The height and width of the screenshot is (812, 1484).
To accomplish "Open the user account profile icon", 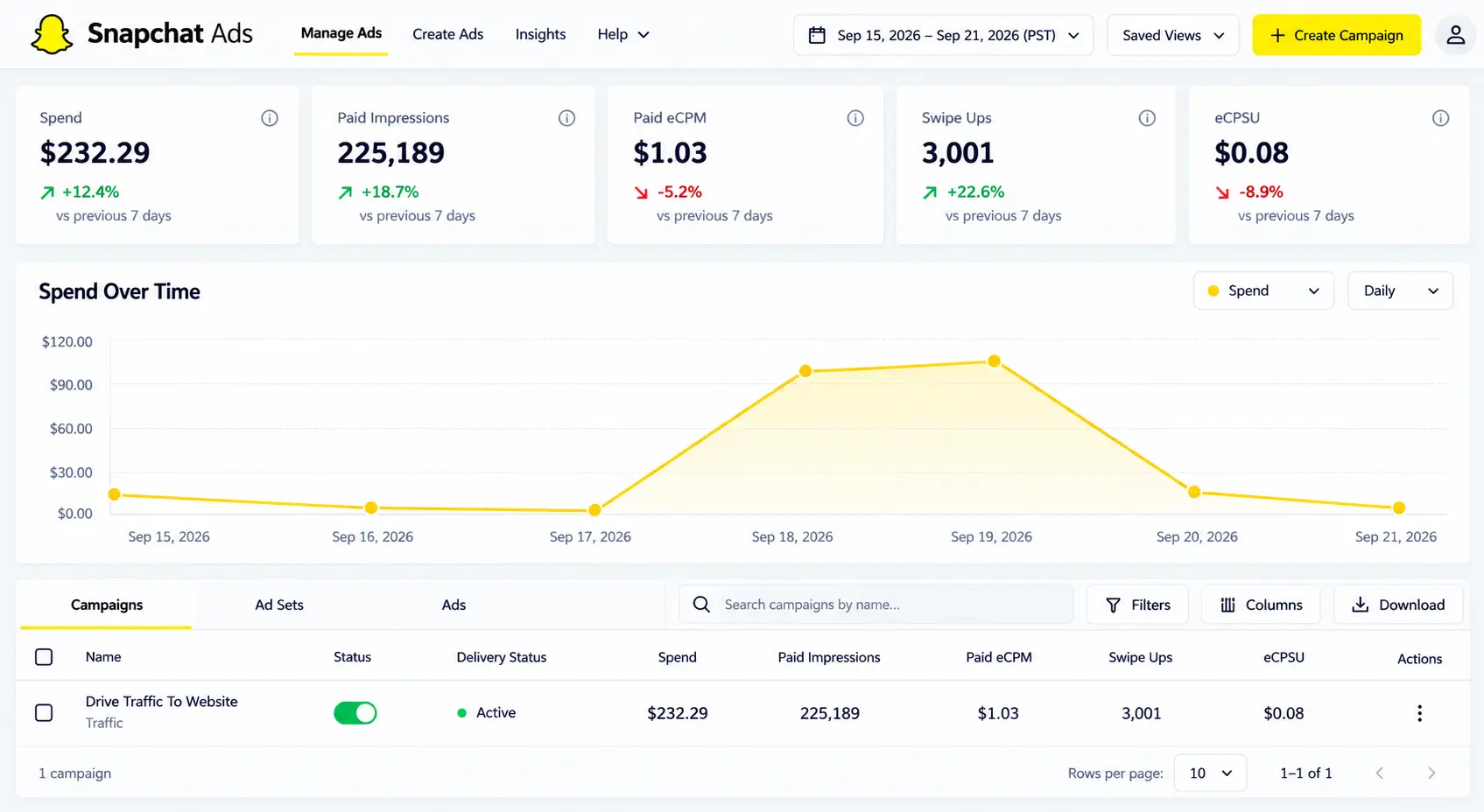I will click(x=1455, y=35).
